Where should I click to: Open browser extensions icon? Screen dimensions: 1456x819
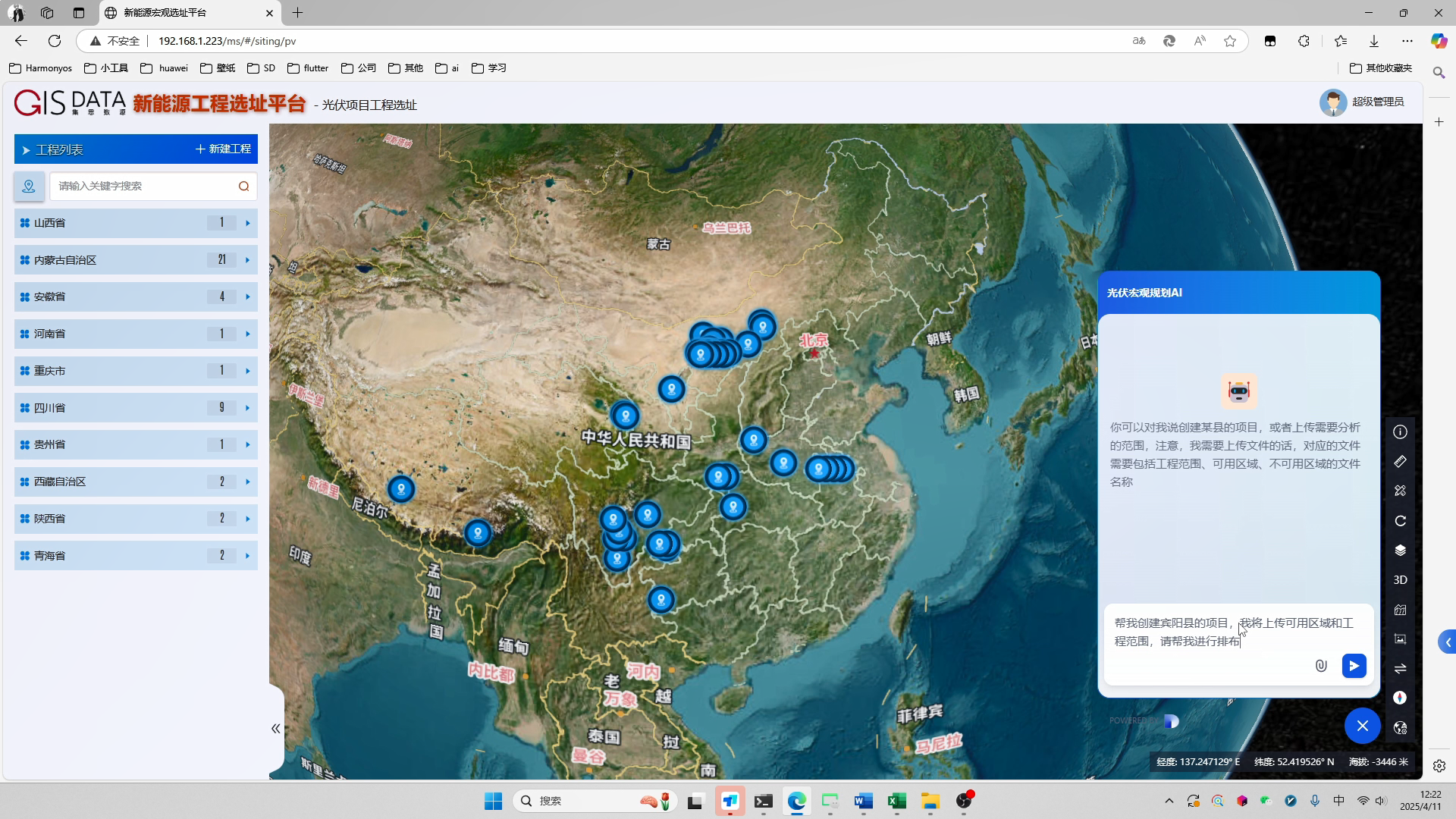point(1304,41)
